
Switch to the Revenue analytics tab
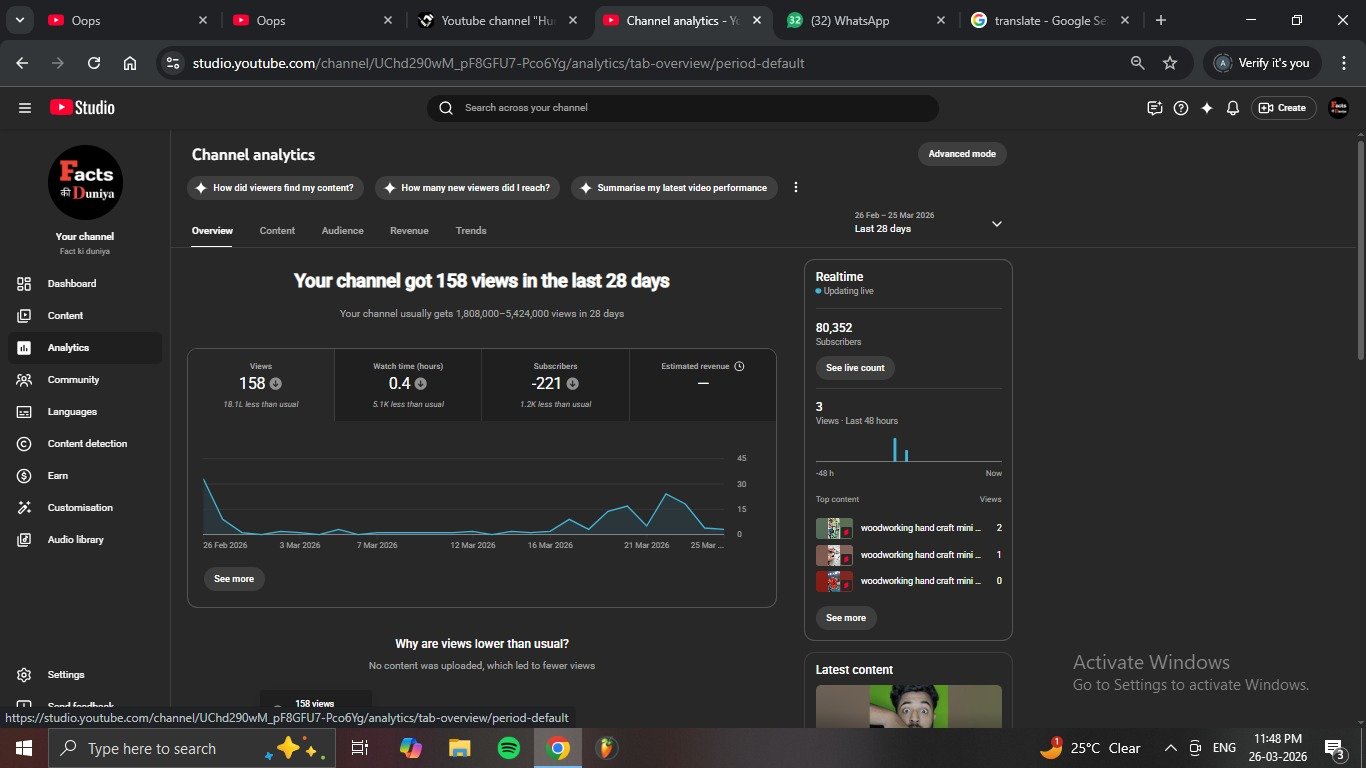(x=409, y=231)
